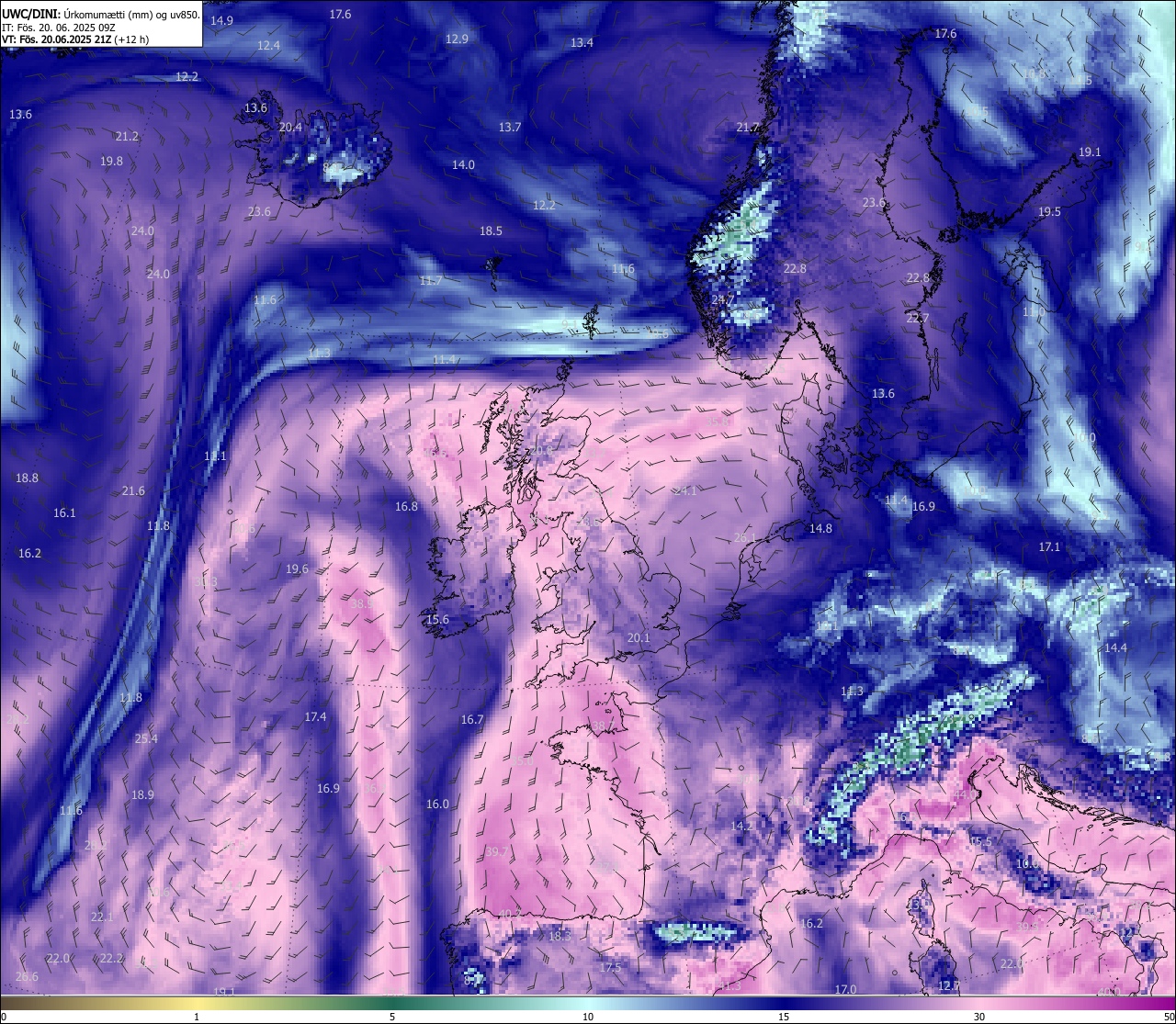1176x1024 pixels.
Task: Click the 26.6 map value
Action: click(x=27, y=976)
